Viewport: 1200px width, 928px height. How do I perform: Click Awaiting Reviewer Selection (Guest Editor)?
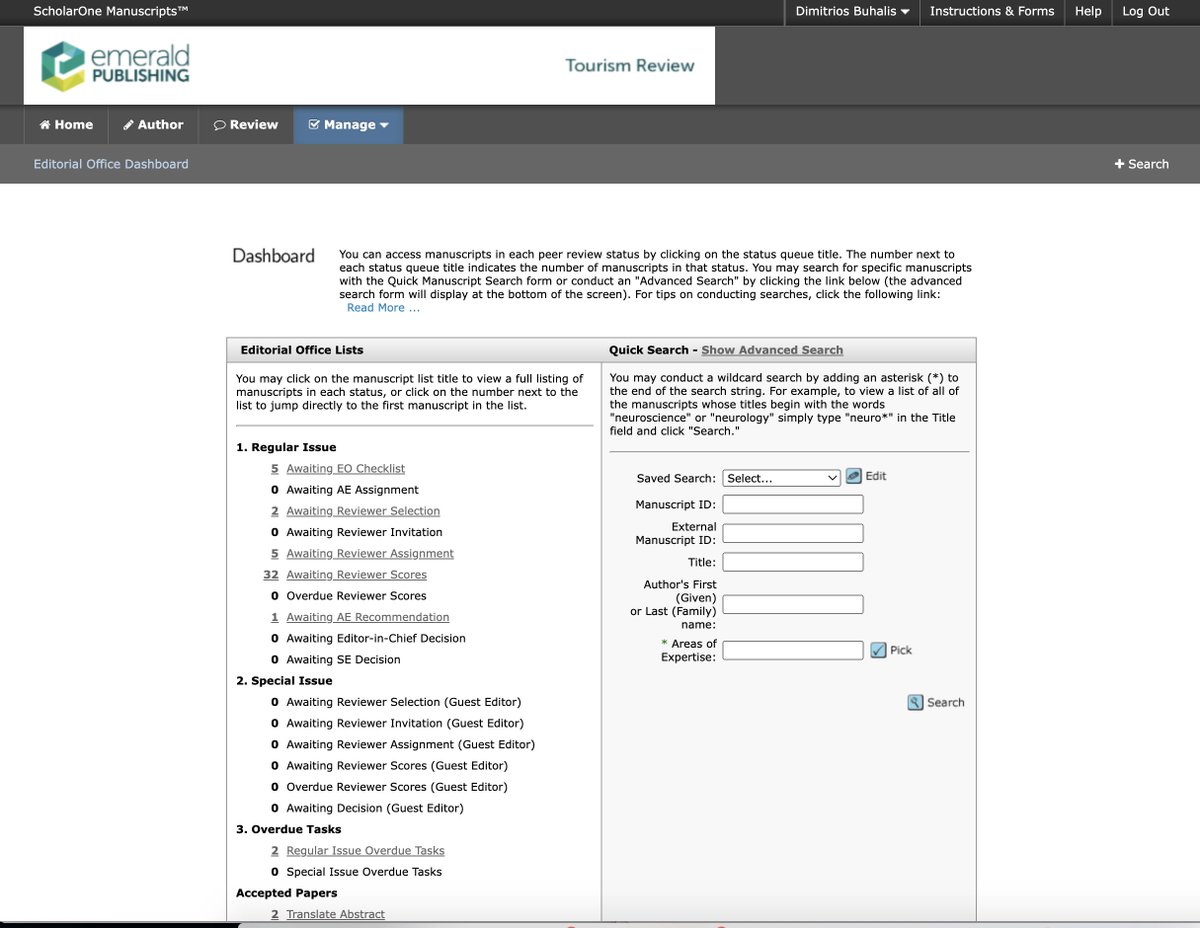pos(404,703)
